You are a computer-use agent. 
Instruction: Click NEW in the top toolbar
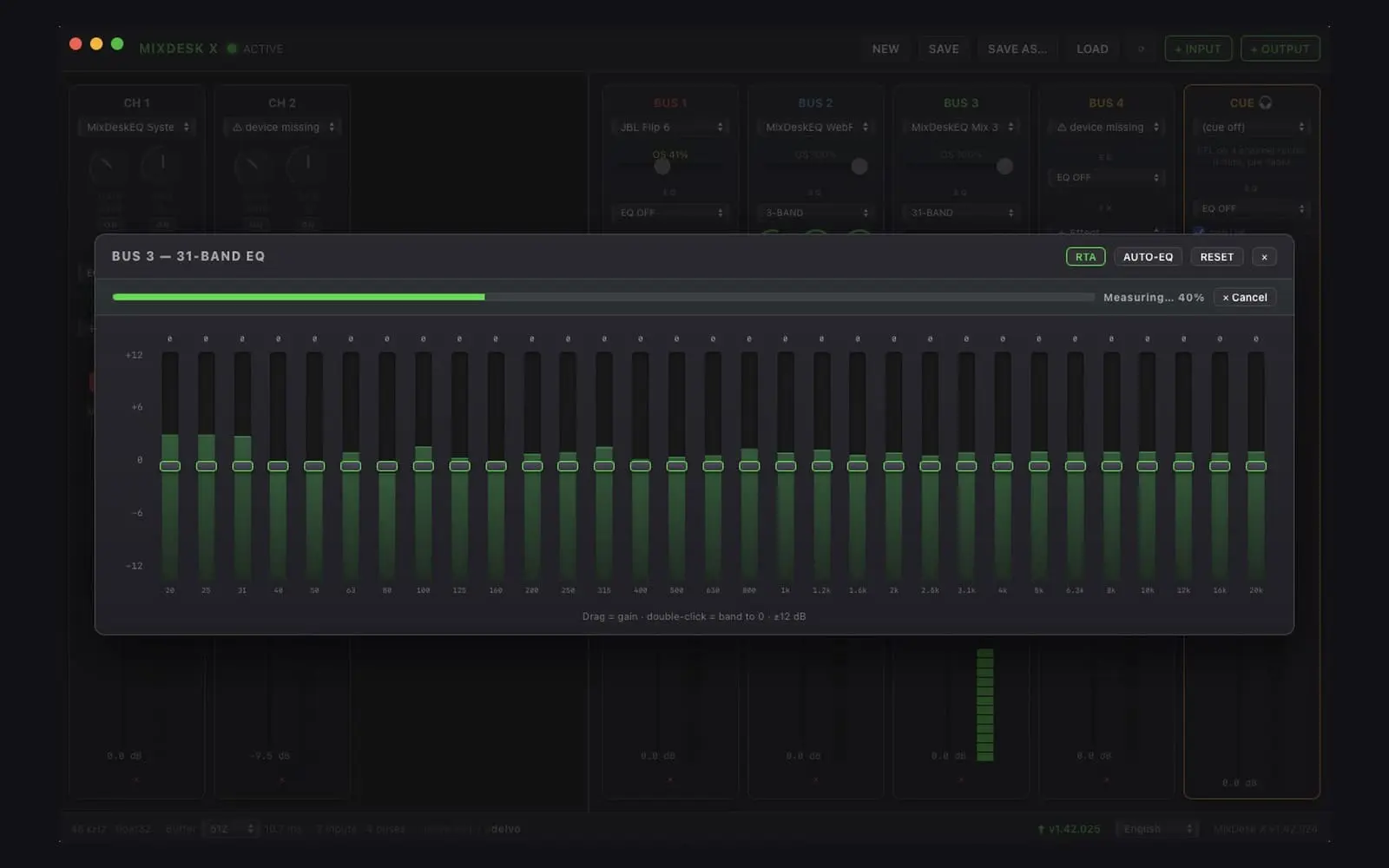pyautogui.click(x=885, y=49)
